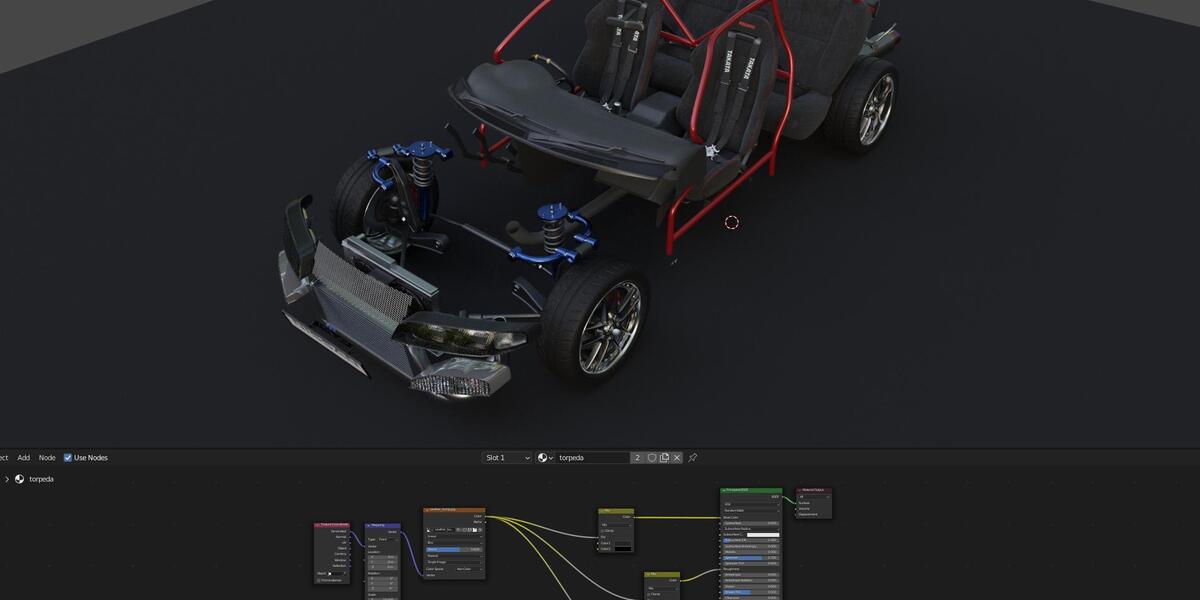Toggle From Instancer on Texture Coordinate node
Screen dimensions: 1200x600
pos(319,580)
